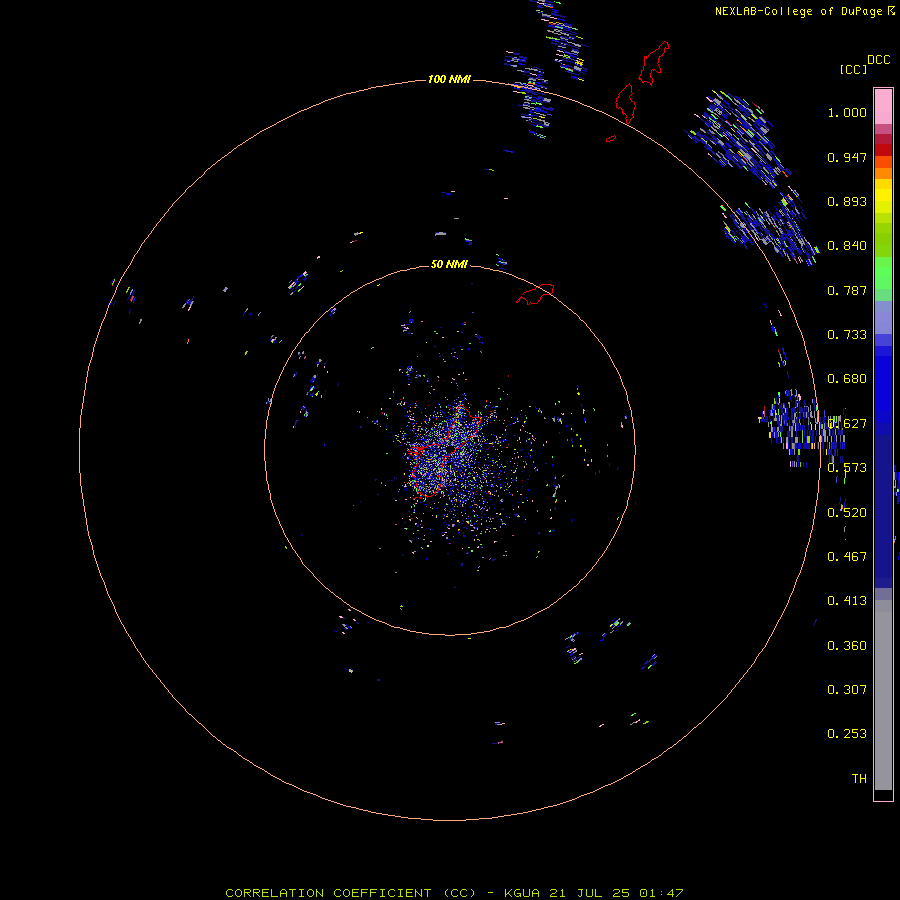Select the red swatch on the color bar
Viewport: 900px width, 900px height.
pyautogui.click(x=883, y=150)
